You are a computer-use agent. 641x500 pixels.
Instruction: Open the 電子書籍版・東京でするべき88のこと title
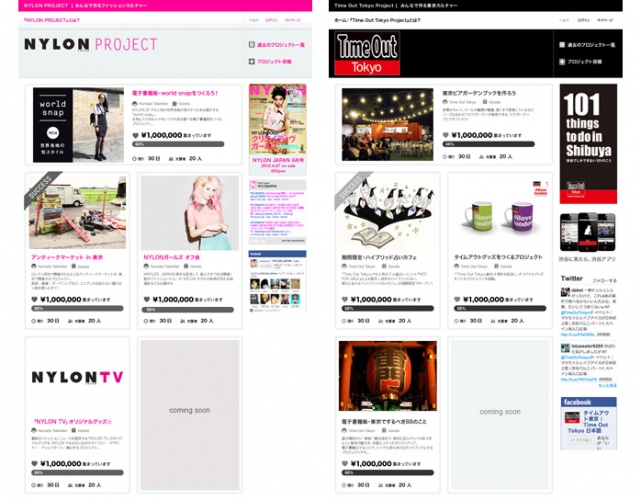[384, 422]
